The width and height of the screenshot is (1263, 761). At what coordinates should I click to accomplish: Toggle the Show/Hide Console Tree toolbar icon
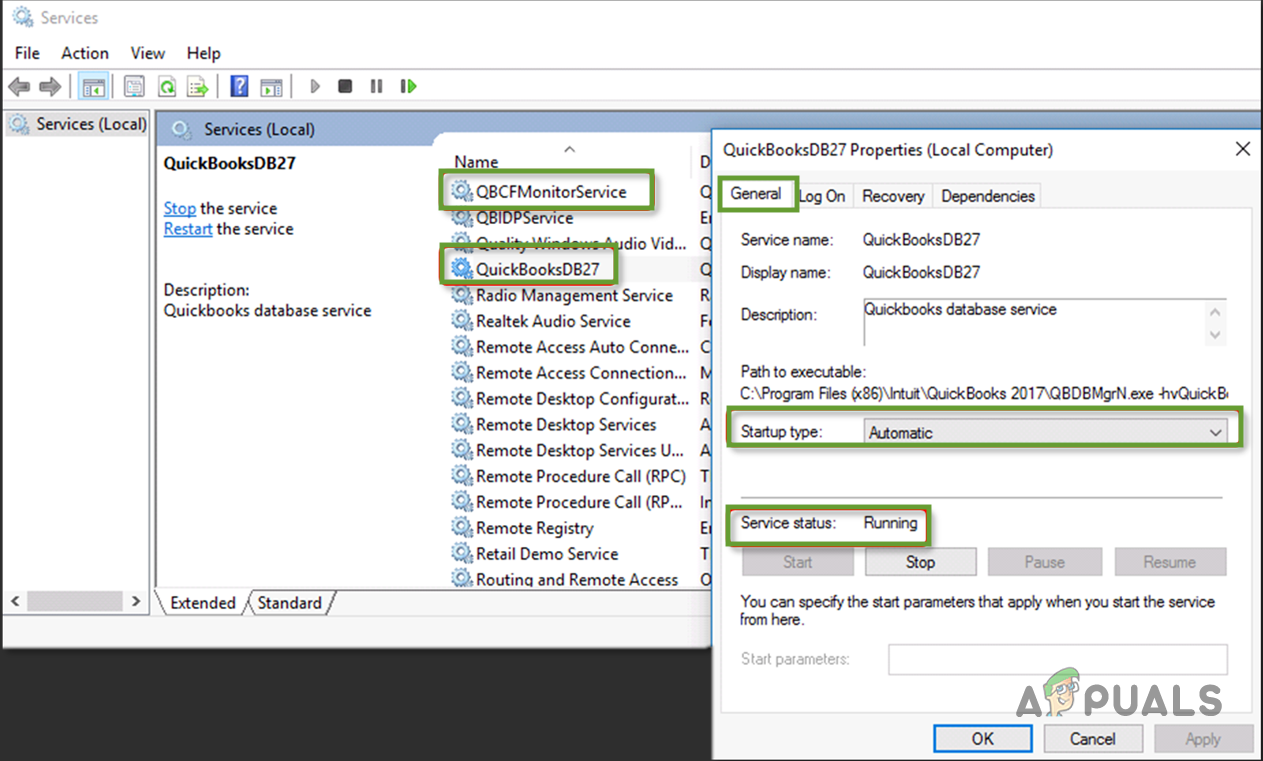tap(94, 87)
